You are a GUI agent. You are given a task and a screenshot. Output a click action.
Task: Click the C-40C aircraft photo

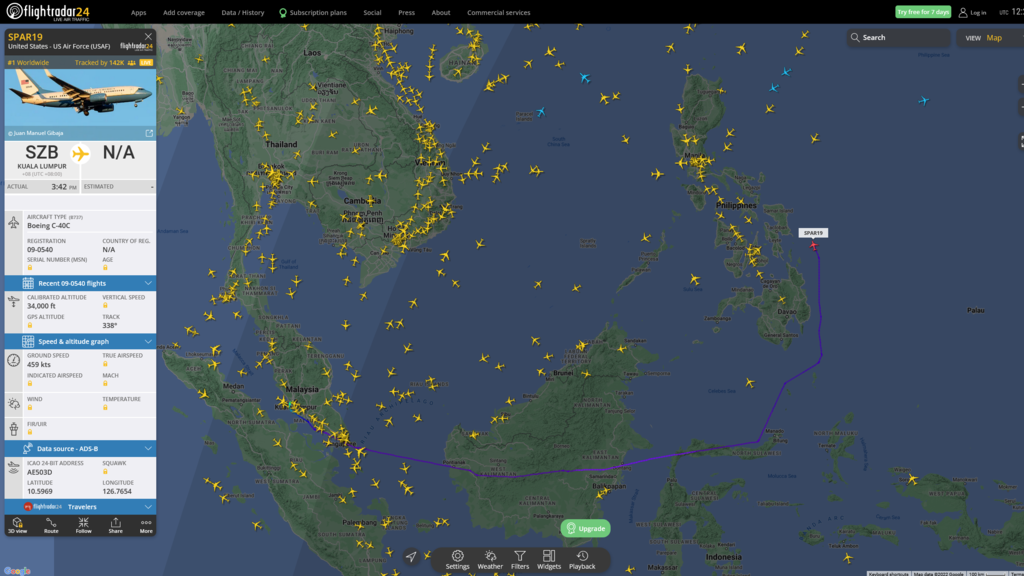pyautogui.click(x=80, y=98)
